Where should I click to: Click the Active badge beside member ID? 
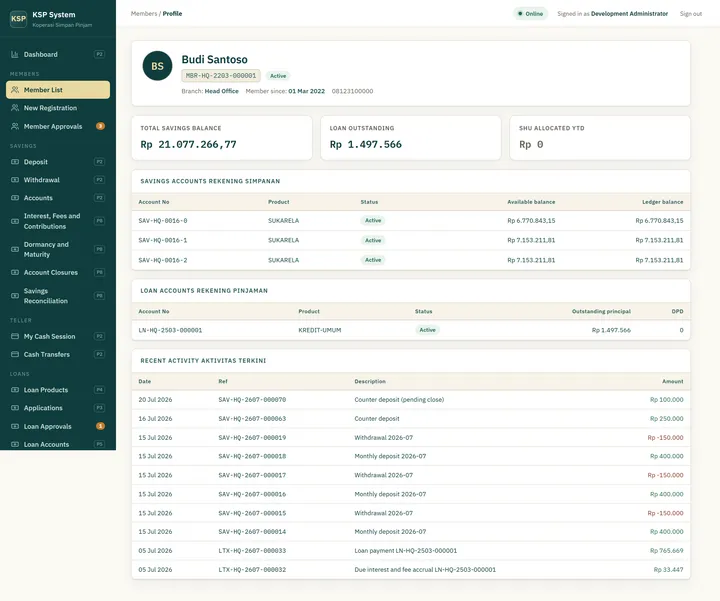[x=278, y=76]
